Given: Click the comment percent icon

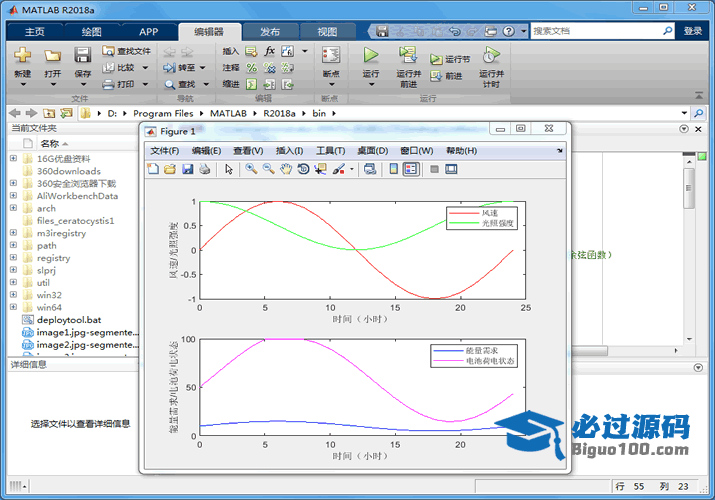Looking at the screenshot, I should point(252,67).
